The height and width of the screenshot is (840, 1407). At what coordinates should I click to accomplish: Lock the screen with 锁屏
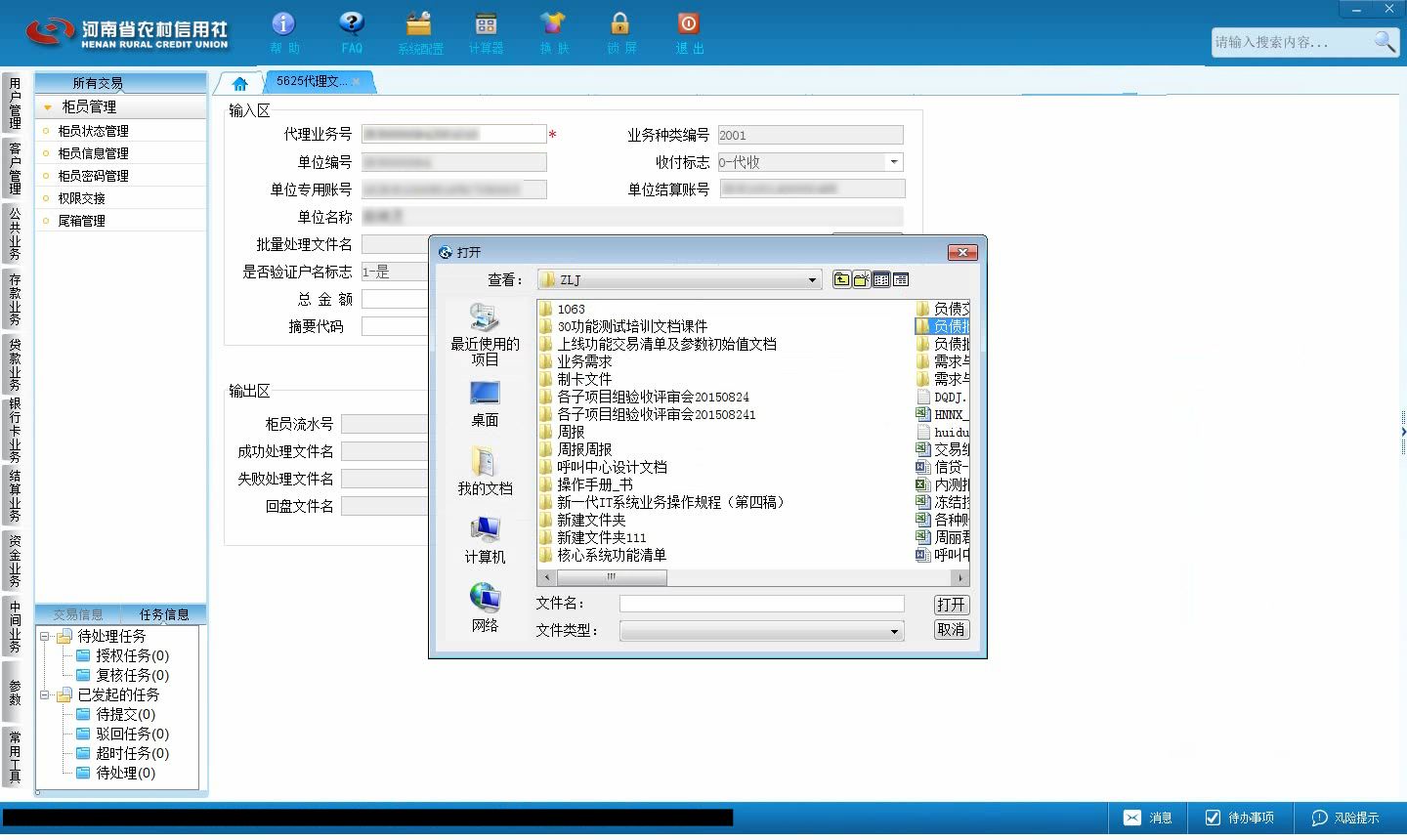[620, 32]
